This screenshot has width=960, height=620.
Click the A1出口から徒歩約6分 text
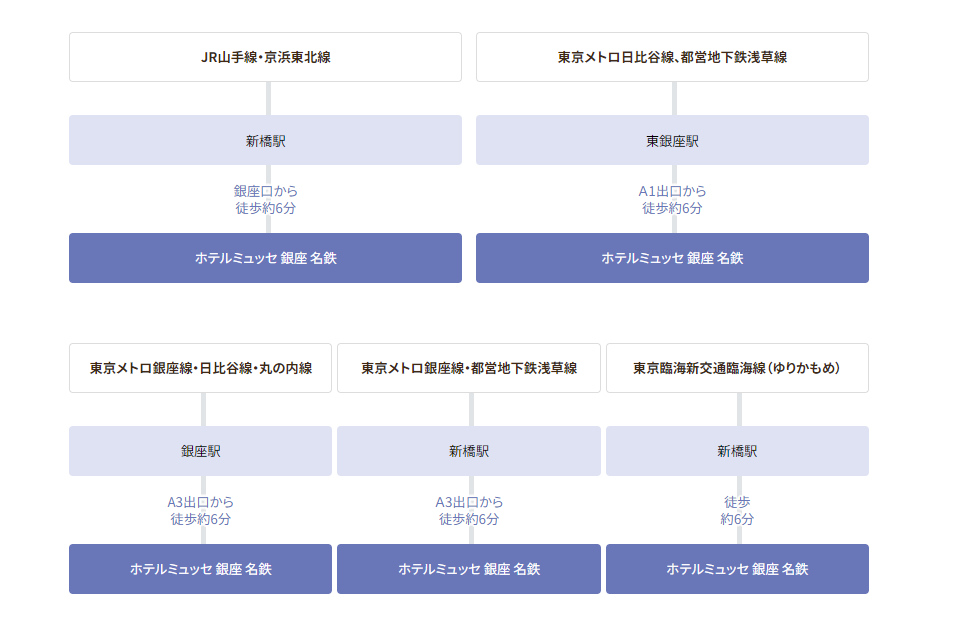click(672, 200)
